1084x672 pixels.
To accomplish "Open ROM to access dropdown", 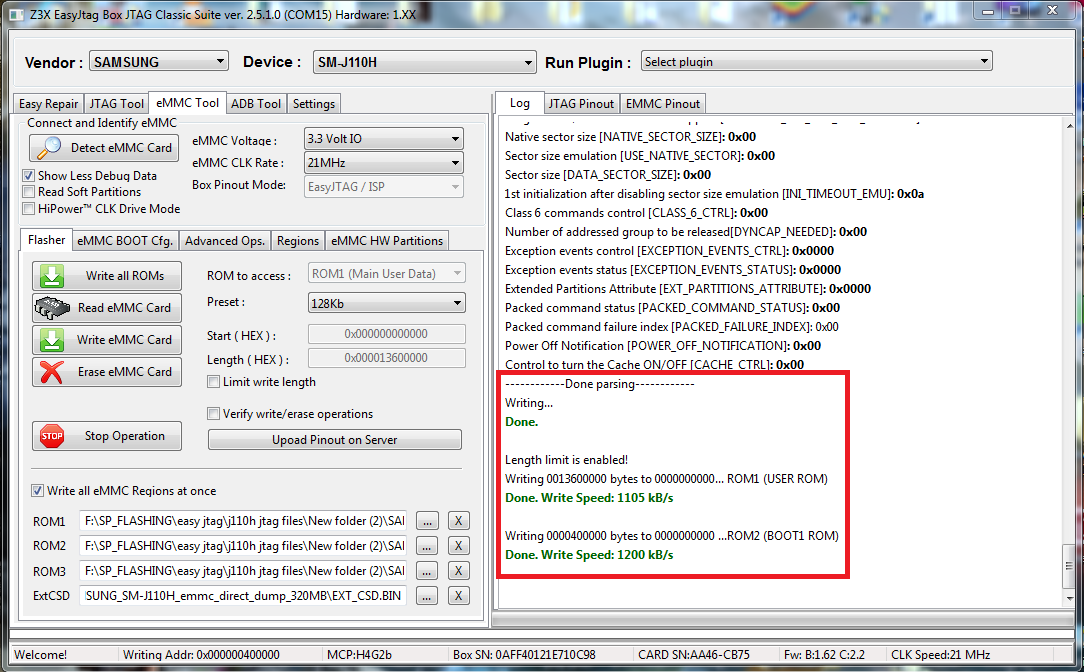I will [x=386, y=273].
